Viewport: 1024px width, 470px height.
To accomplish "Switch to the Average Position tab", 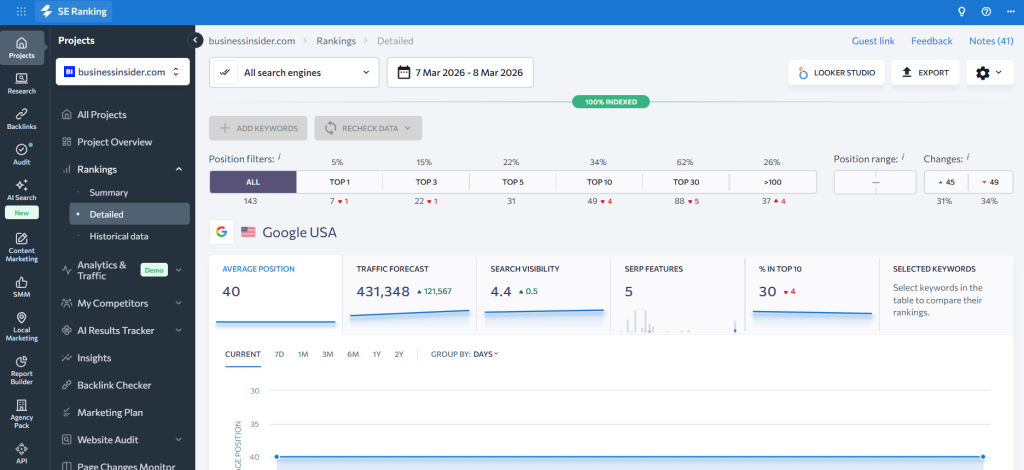I will pyautogui.click(x=276, y=294).
